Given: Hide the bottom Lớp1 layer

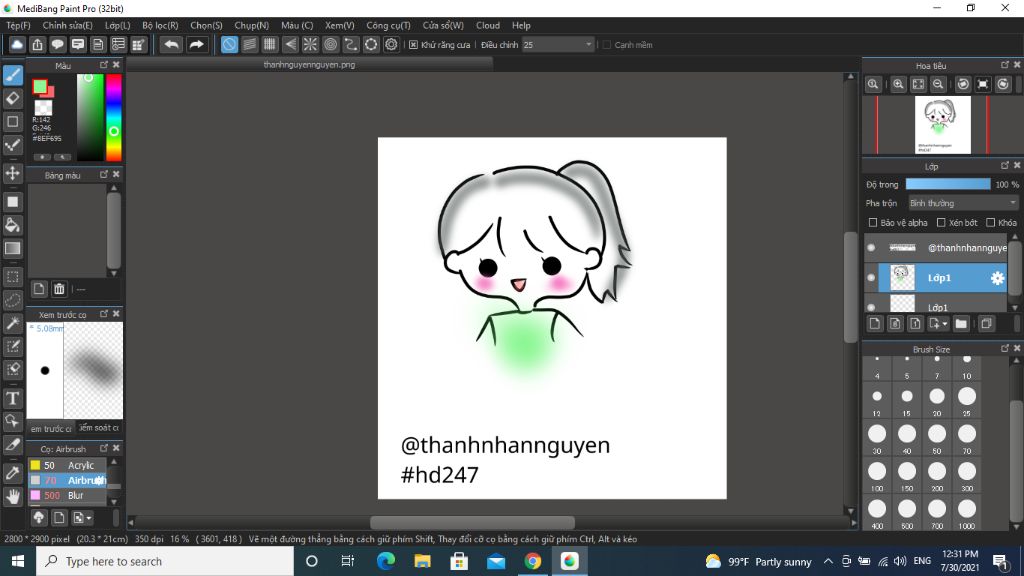Looking at the screenshot, I should [871, 307].
